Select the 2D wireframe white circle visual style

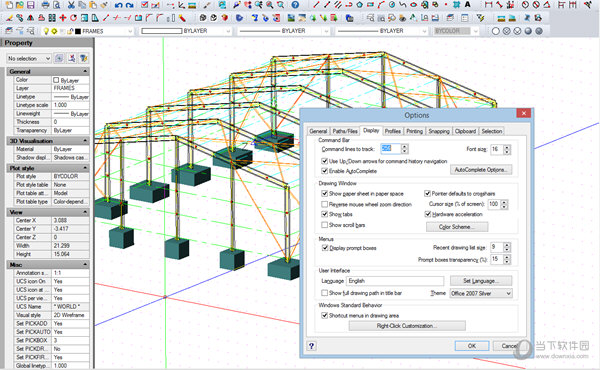point(496,31)
